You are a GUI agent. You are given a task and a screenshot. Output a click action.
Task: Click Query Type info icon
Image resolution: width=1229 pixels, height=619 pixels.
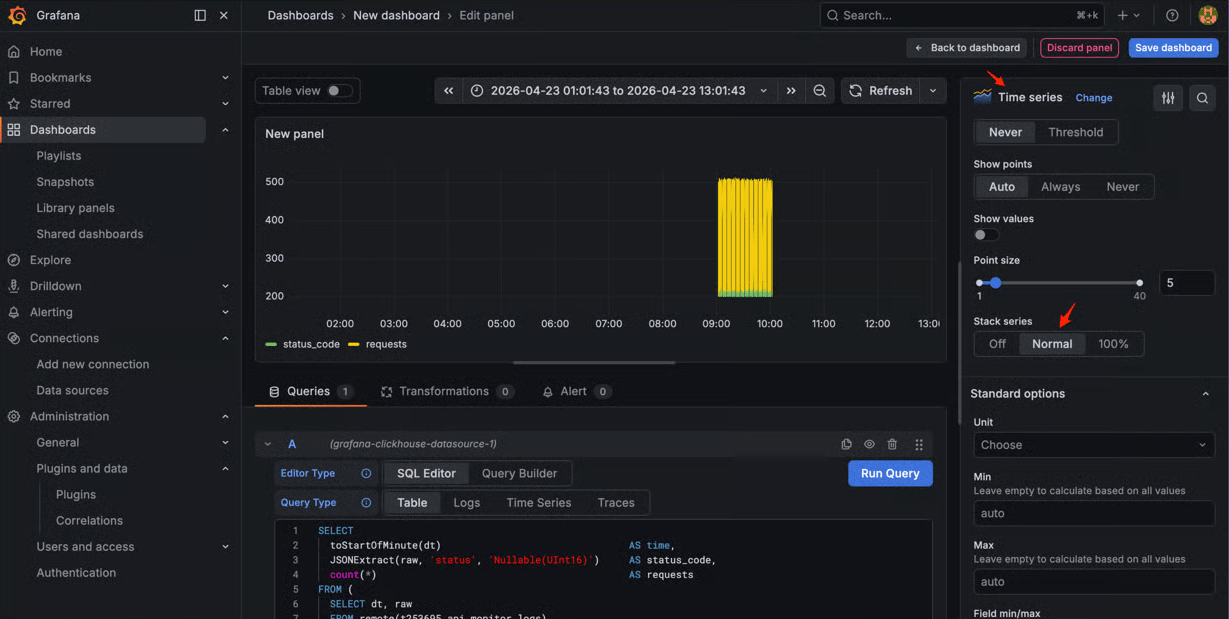[366, 502]
